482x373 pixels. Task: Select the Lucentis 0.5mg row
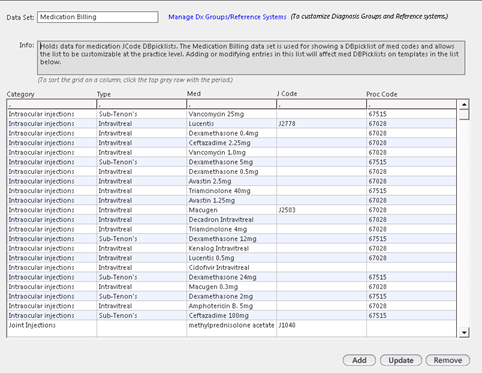click(x=232, y=258)
